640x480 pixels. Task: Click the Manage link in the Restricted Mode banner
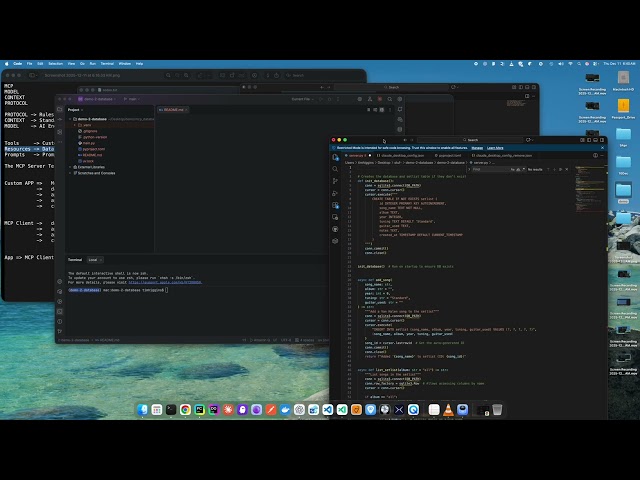477,148
